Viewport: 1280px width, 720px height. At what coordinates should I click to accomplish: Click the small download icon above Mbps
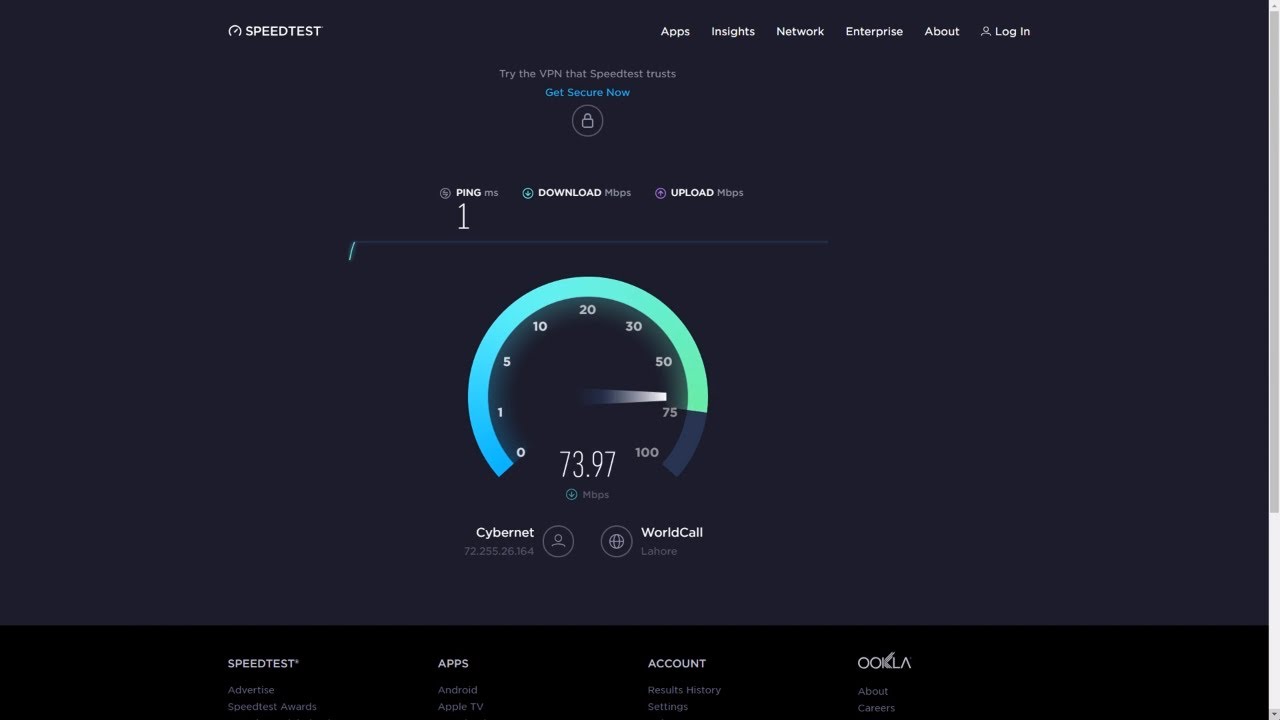pos(571,494)
